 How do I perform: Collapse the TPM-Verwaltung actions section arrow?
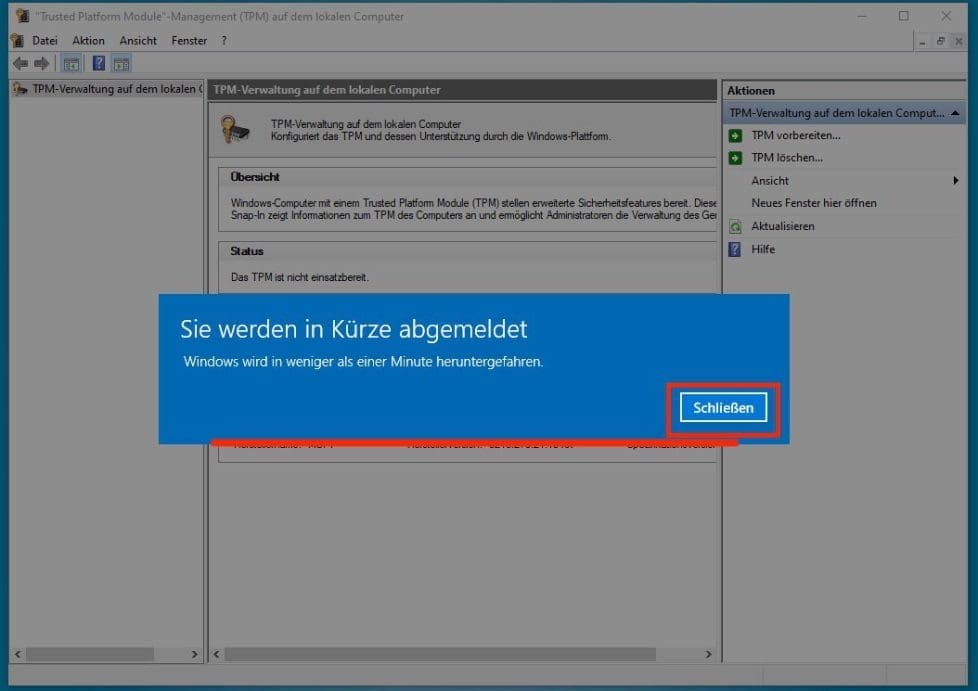[955, 113]
